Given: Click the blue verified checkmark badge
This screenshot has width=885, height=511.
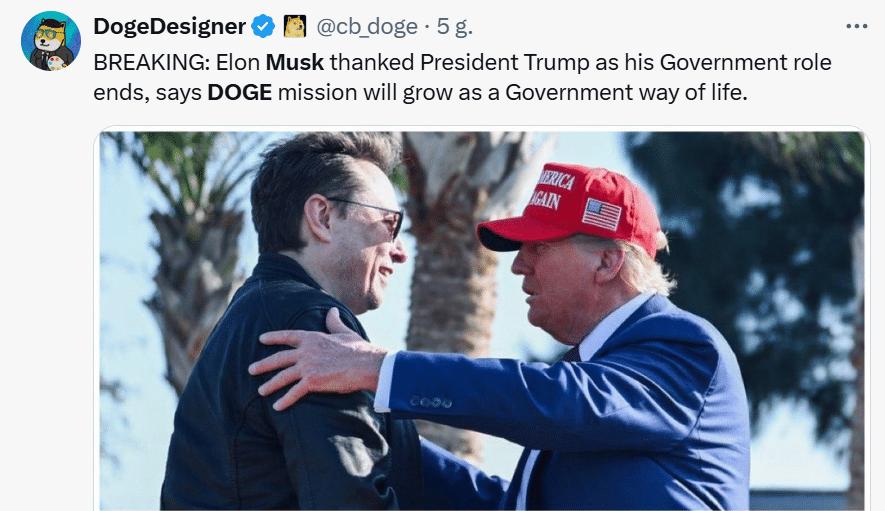Looking at the screenshot, I should point(263,27).
